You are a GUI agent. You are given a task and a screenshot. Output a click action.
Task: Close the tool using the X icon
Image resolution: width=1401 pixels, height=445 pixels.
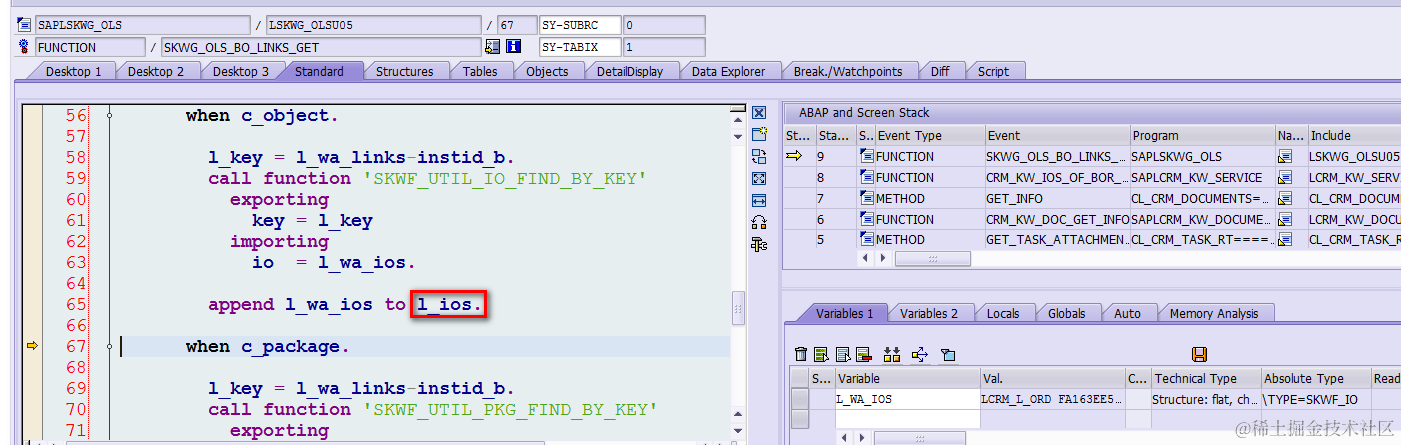pos(759,113)
